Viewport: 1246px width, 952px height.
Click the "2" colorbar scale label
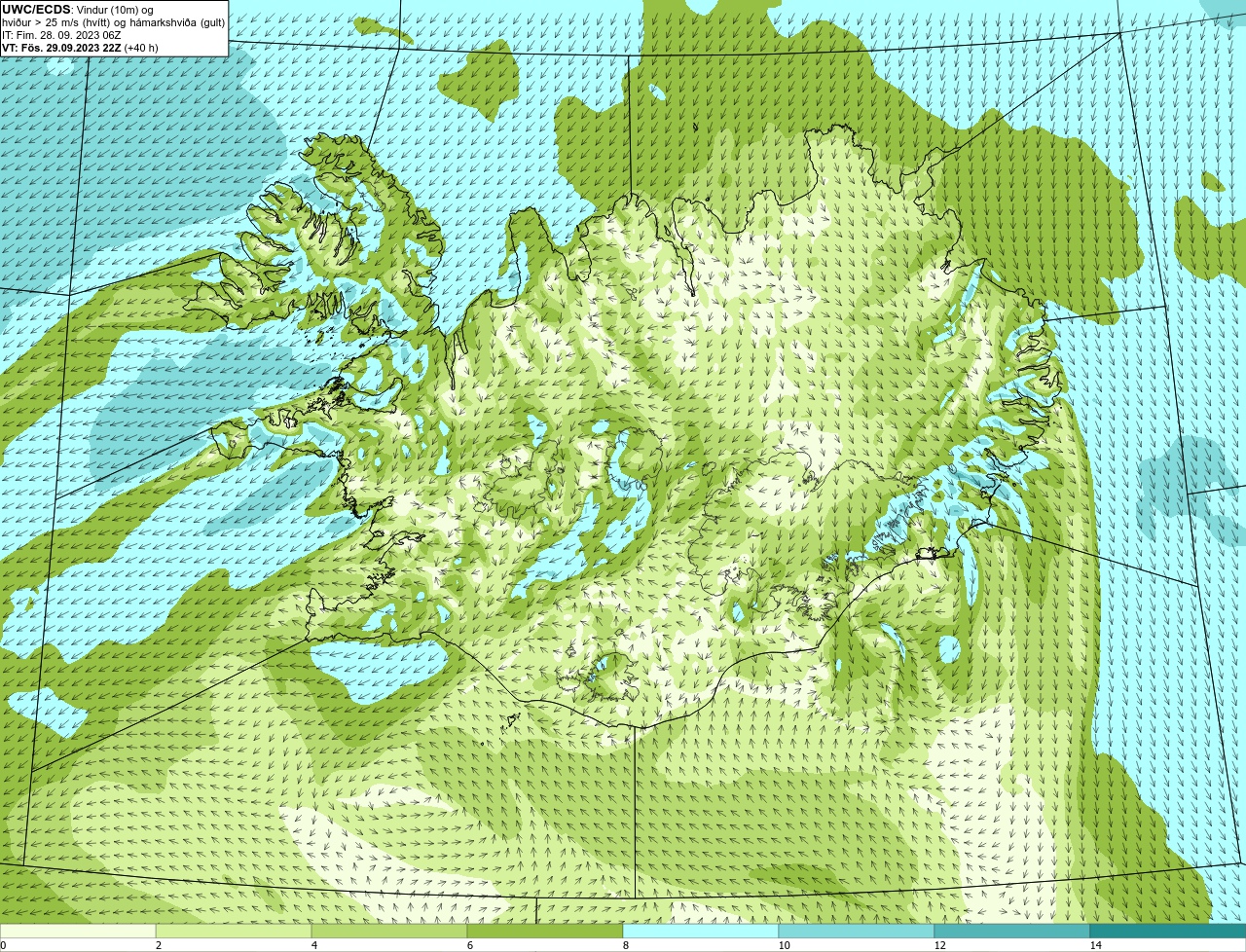158,945
